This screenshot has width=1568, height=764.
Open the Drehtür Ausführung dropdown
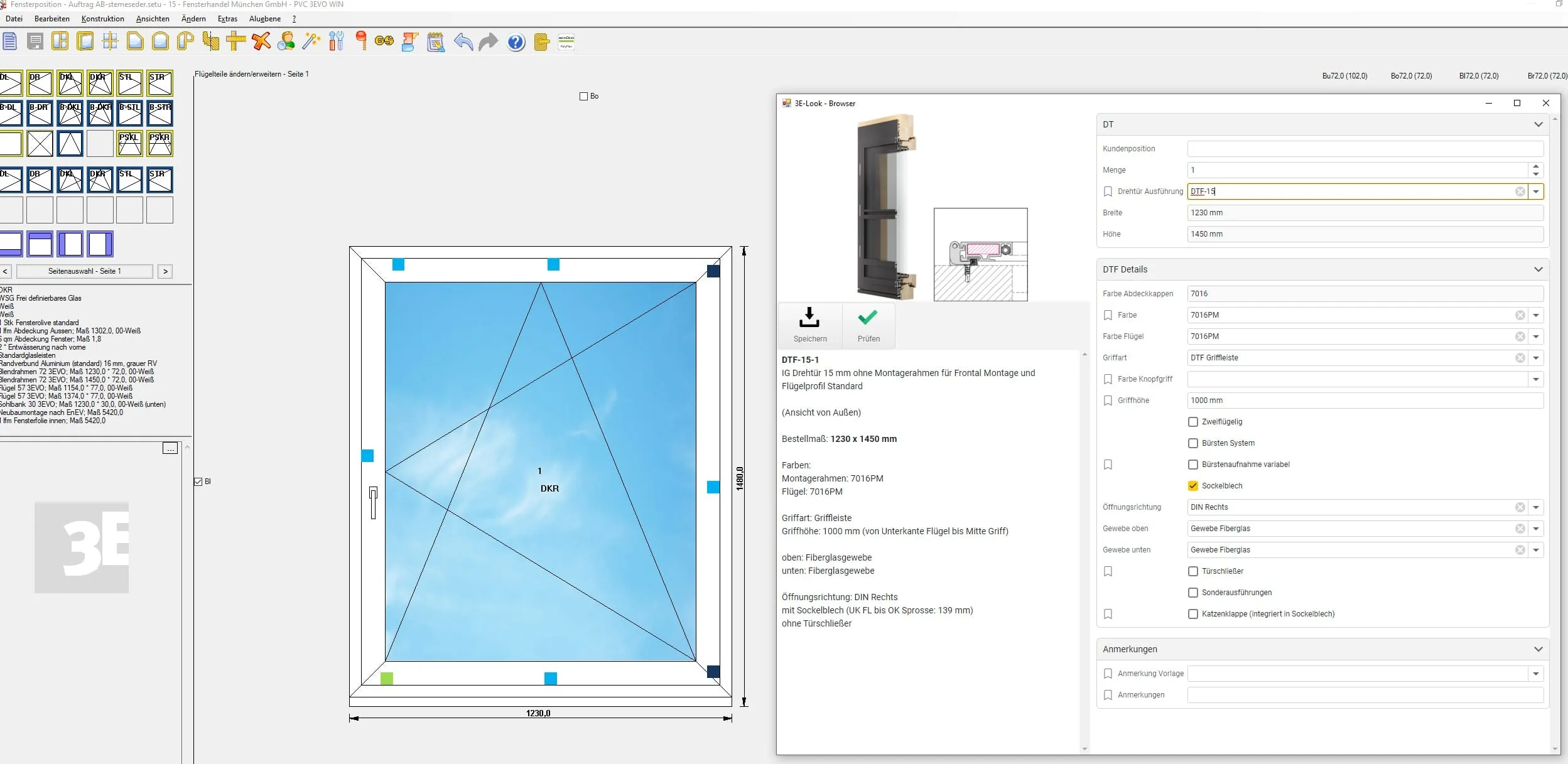(1536, 191)
